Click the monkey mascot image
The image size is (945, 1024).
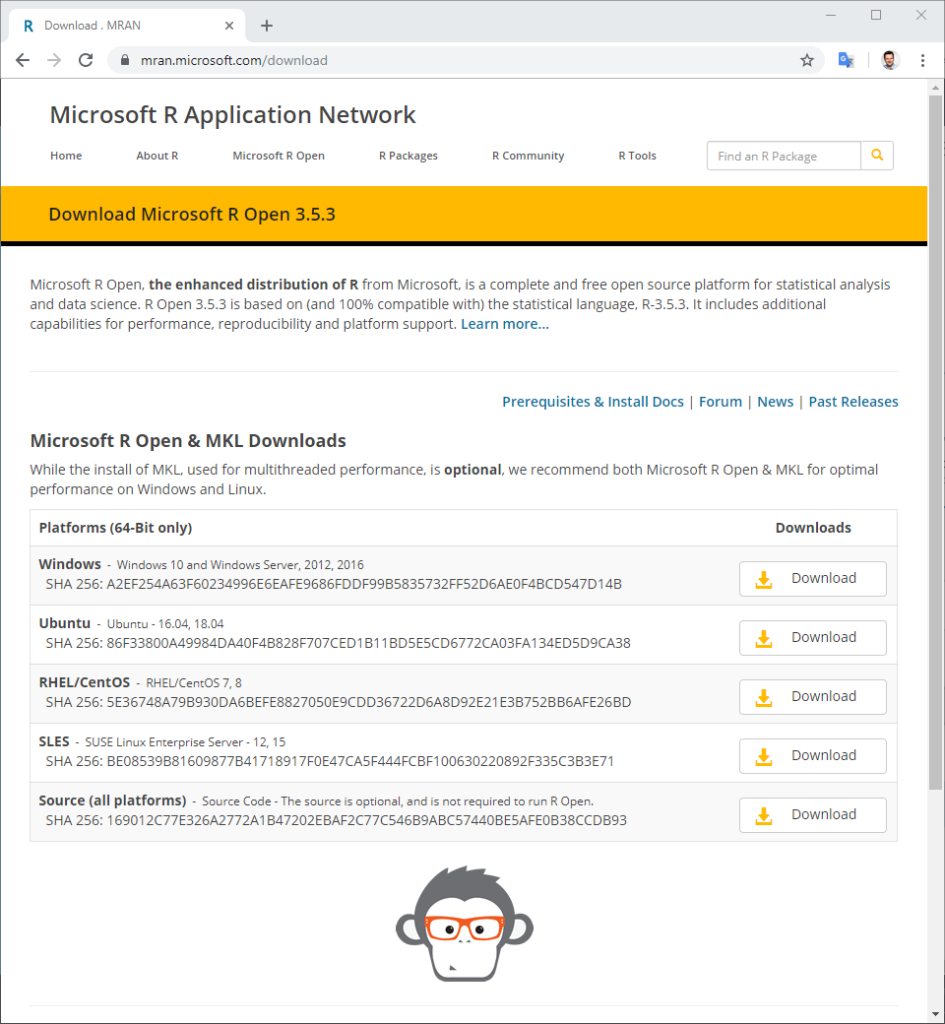464,923
